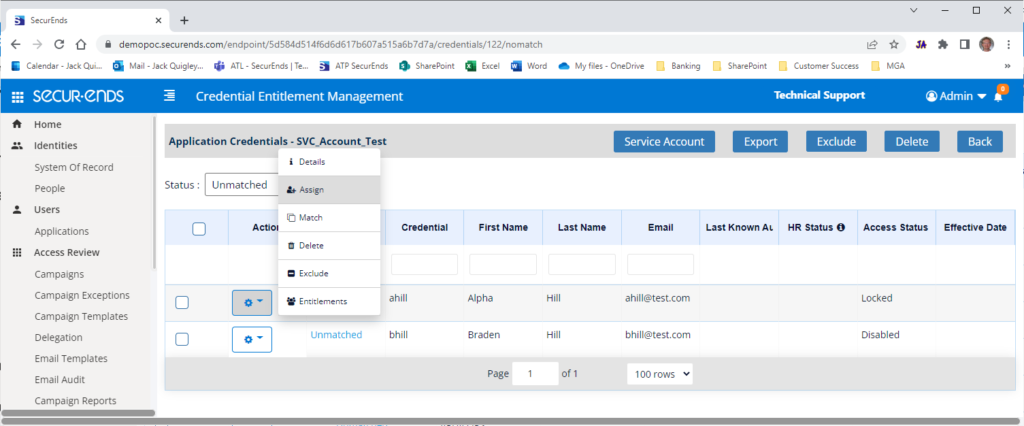
Task: Open the browser side panel icon
Action: point(965,44)
